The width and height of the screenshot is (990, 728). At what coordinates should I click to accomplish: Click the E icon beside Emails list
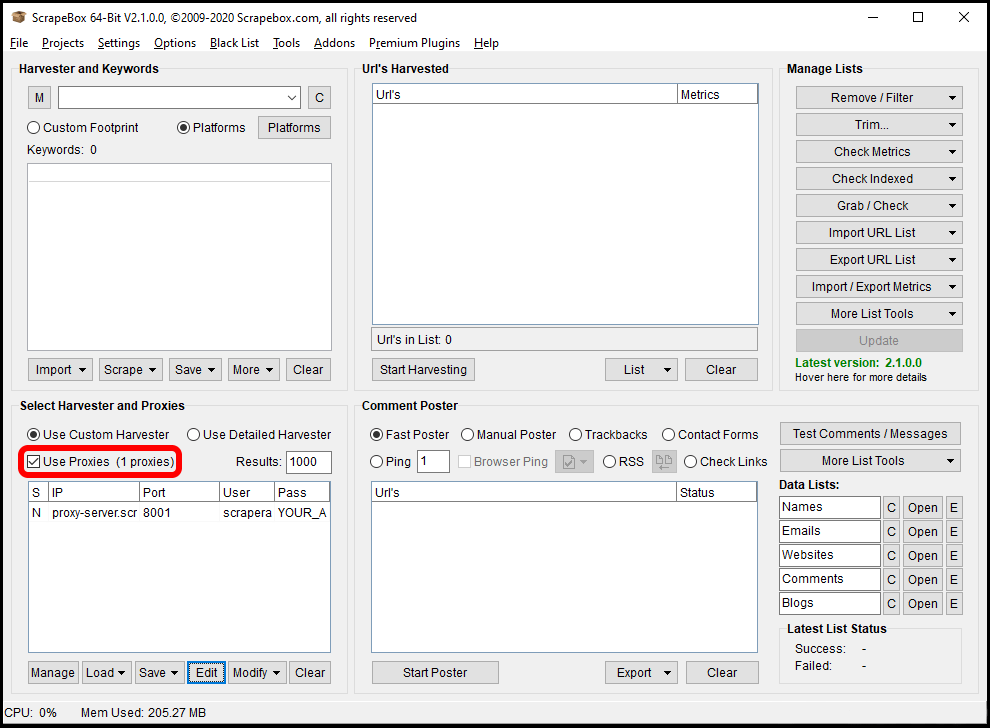954,531
